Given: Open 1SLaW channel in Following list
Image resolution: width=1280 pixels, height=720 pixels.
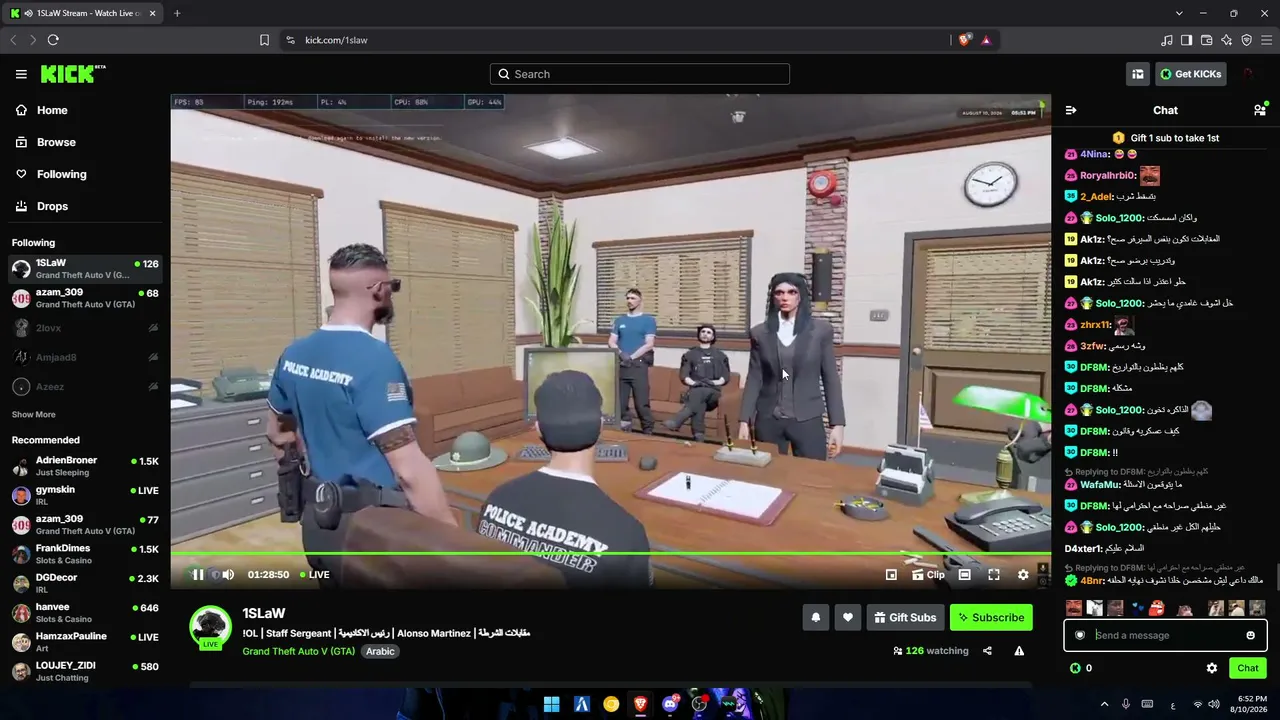Looking at the screenshot, I should (85, 269).
